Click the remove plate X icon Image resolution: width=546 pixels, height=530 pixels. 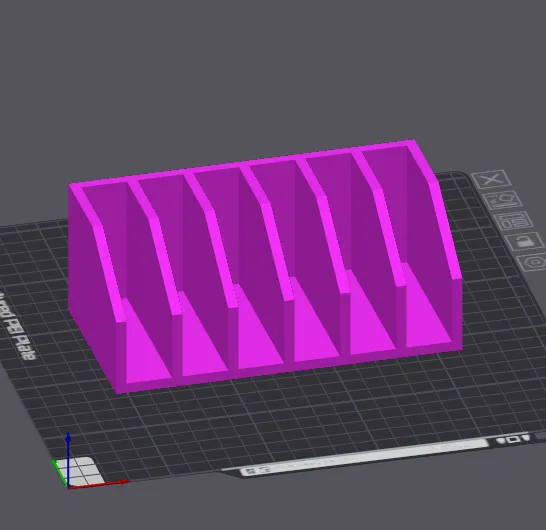tap(491, 180)
